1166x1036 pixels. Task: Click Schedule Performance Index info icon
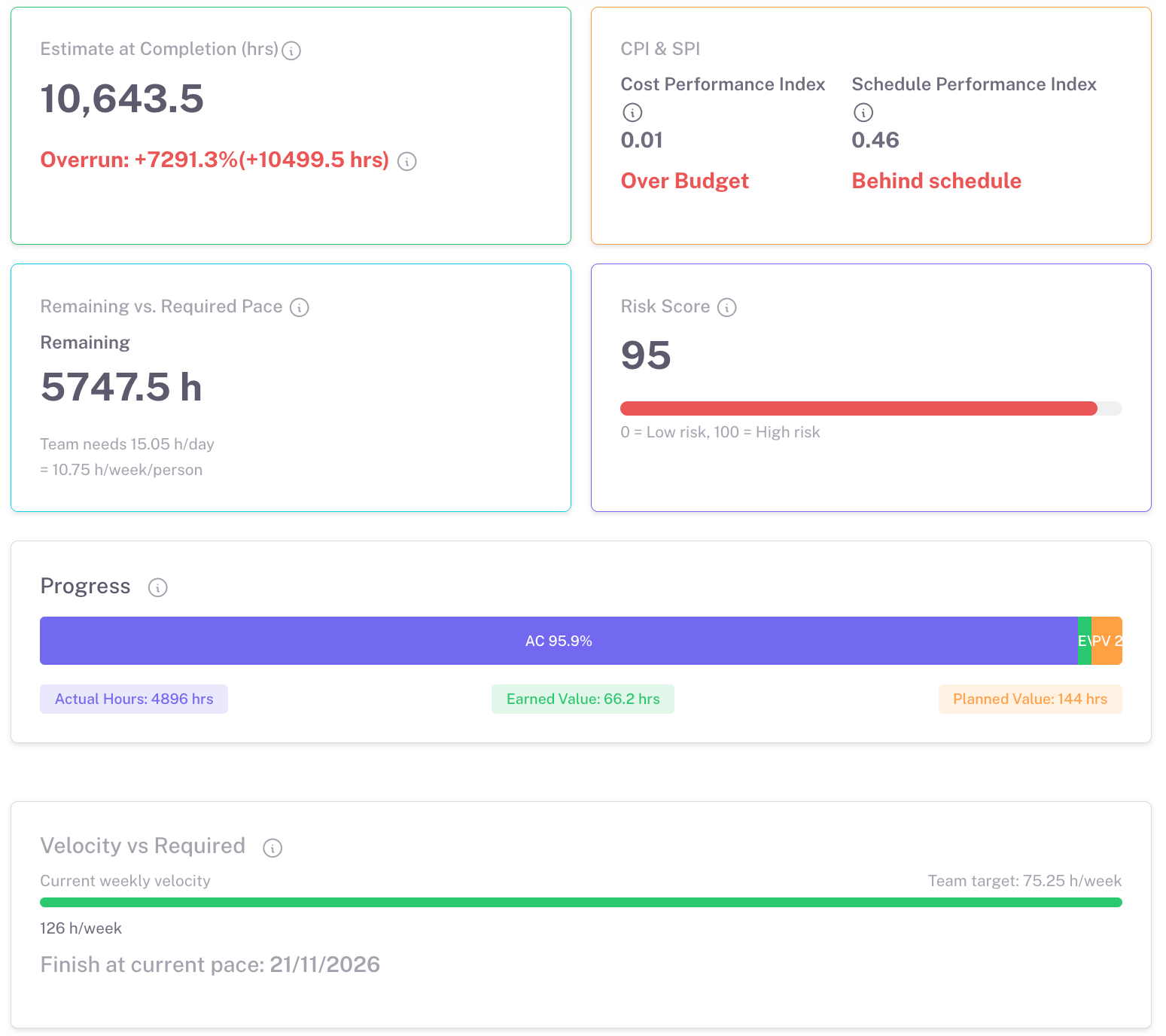click(863, 112)
